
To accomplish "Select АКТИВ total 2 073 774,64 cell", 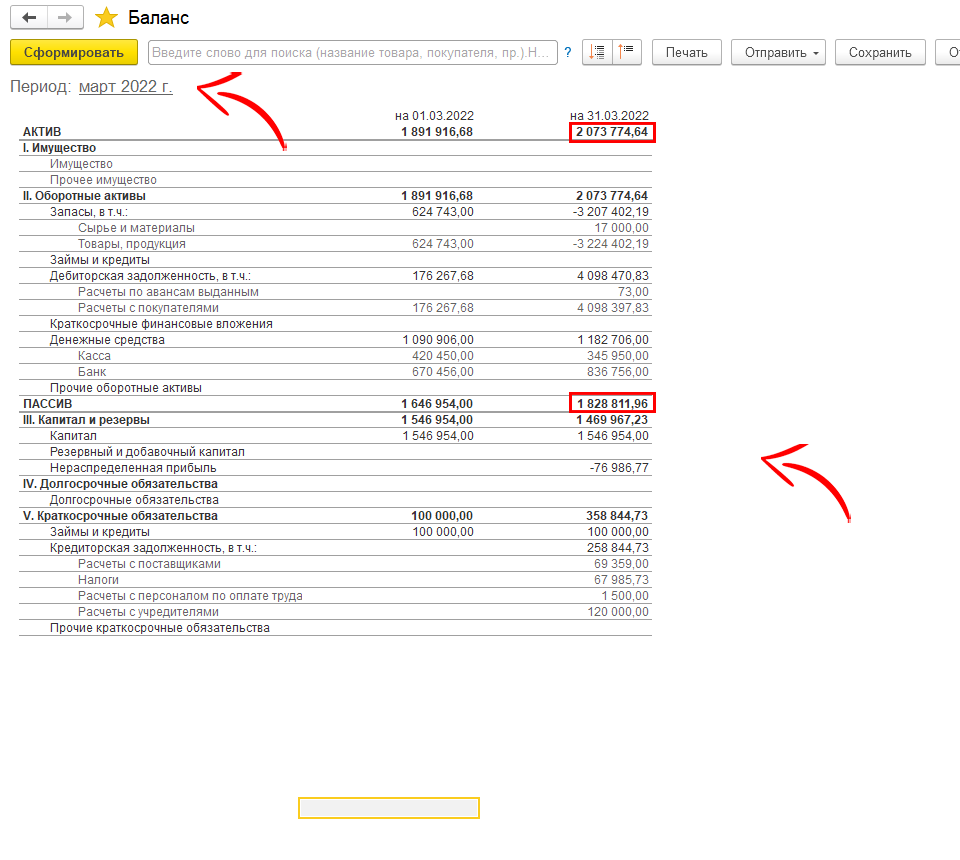I will point(612,132).
